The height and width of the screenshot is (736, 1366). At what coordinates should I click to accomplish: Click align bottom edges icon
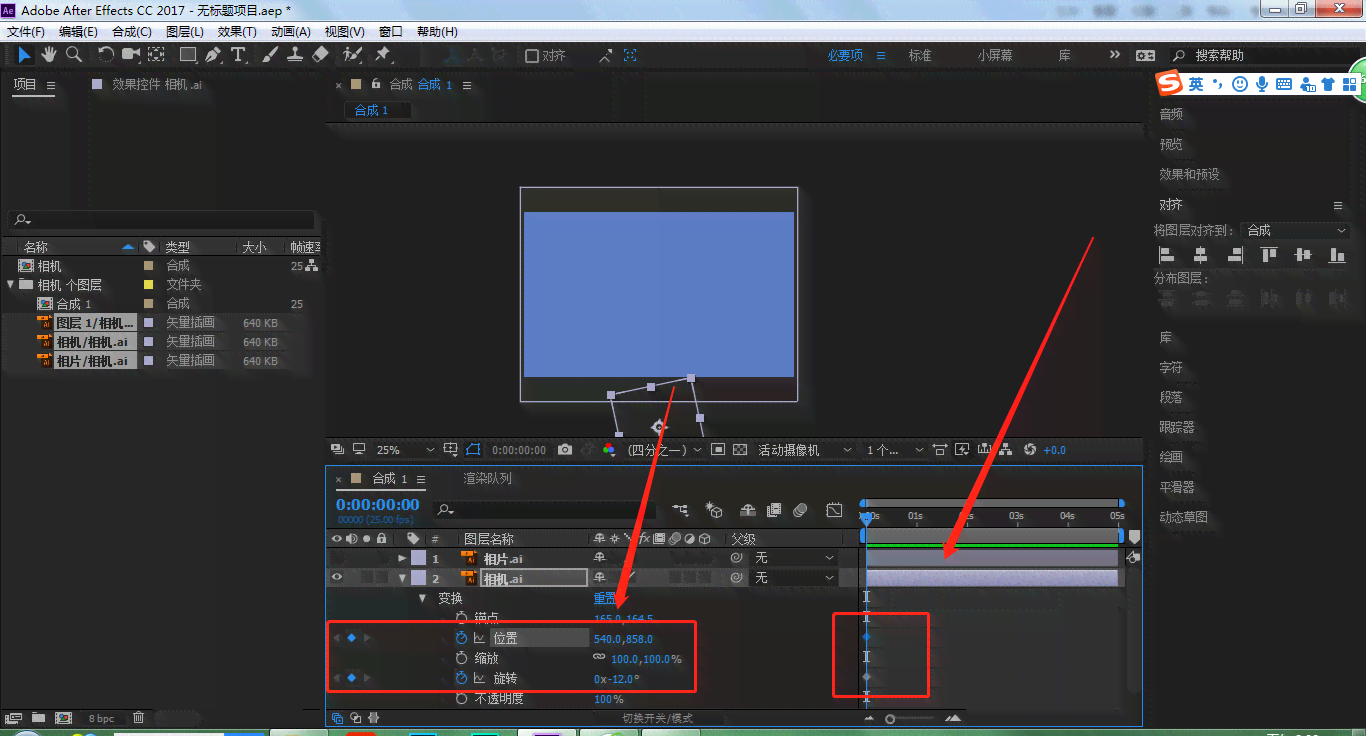[x=1338, y=255]
